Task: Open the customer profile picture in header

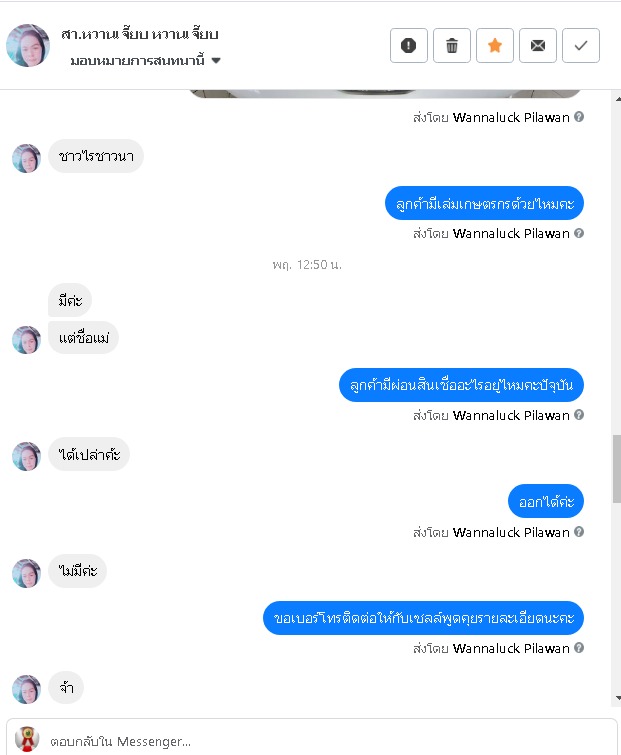Action: click(28, 45)
